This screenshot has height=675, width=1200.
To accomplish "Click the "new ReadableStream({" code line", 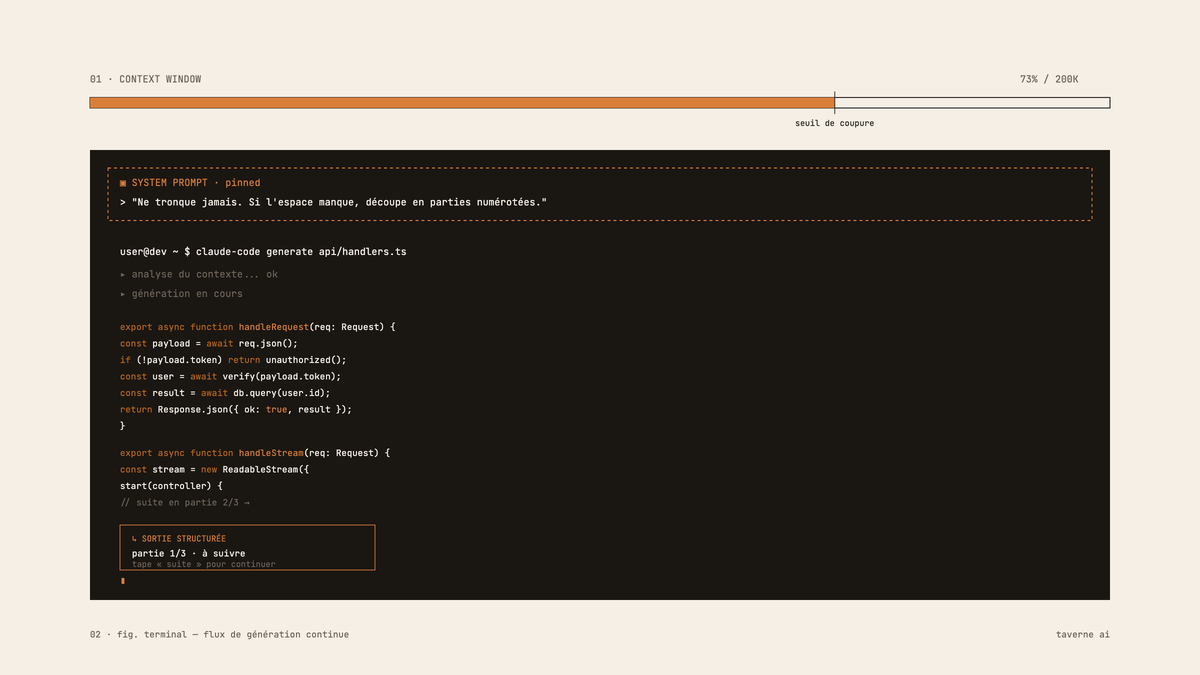I will 214,469.
